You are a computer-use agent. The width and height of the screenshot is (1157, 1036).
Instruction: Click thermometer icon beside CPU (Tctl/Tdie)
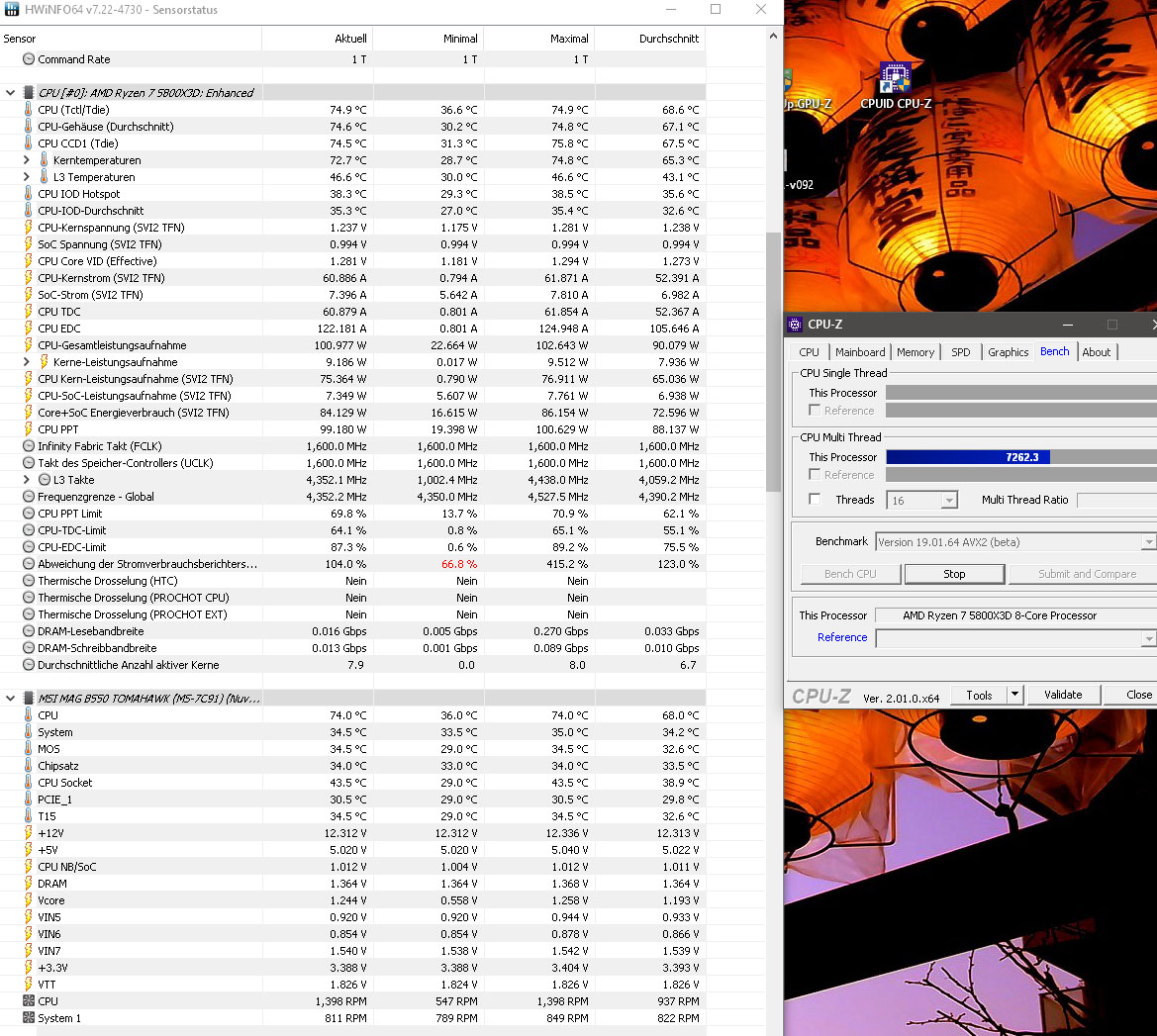[28, 109]
